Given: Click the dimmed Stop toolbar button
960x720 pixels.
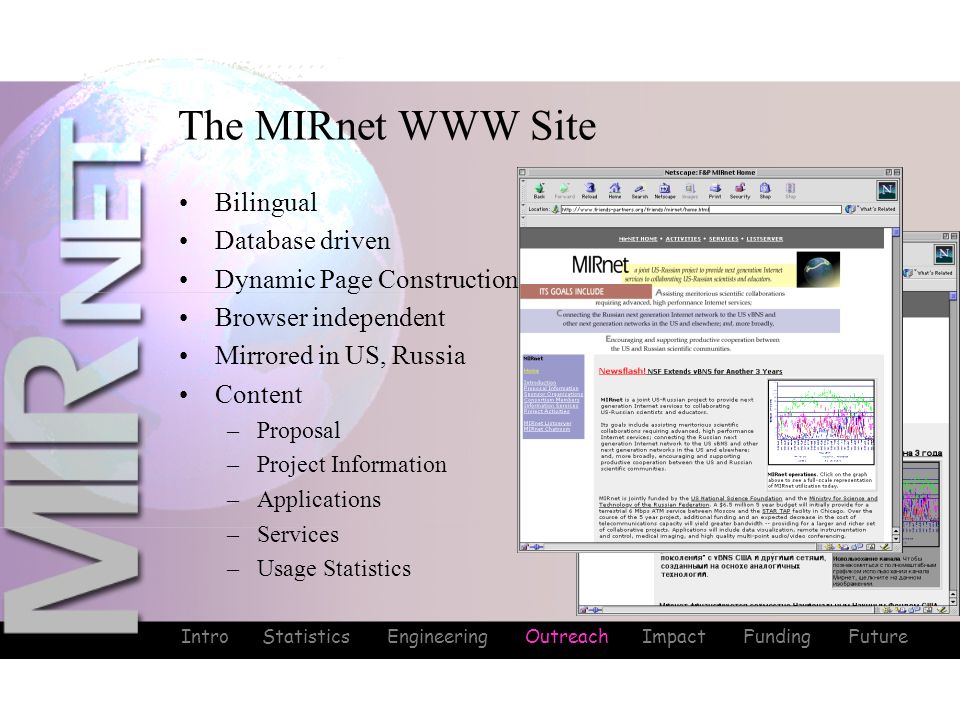Looking at the screenshot, I should click(x=790, y=190).
